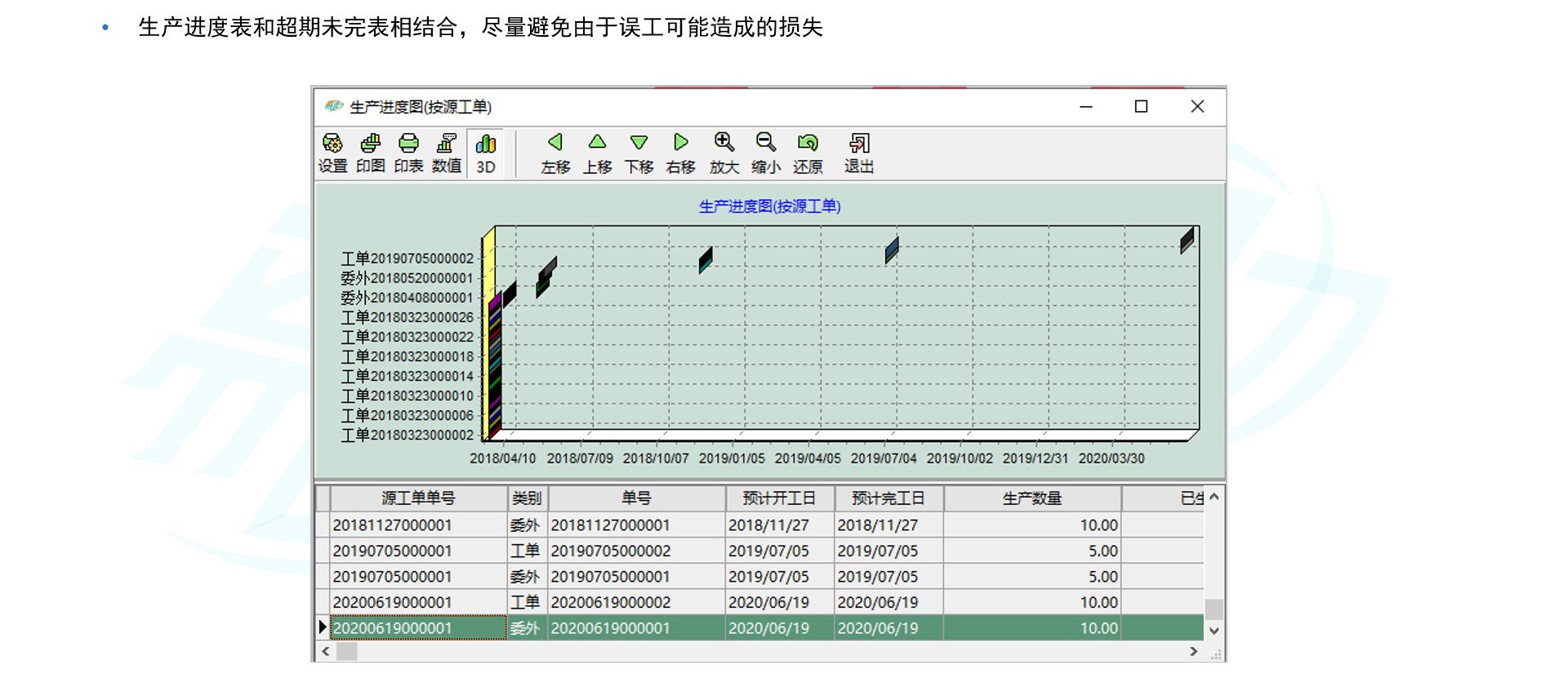Select the row with 单号 20181127000001

point(610,525)
